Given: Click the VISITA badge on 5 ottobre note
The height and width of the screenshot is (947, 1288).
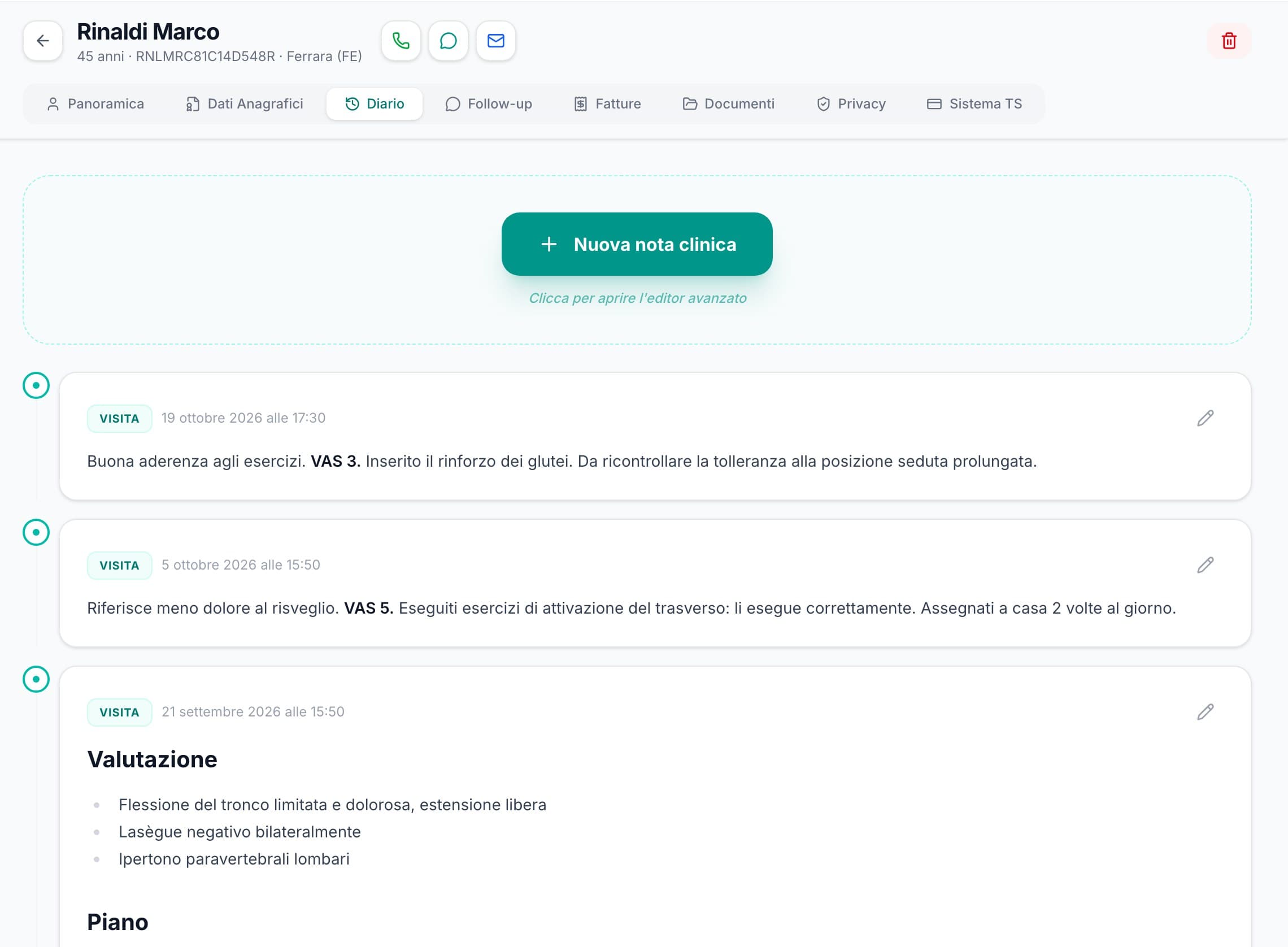Looking at the screenshot, I should coord(119,565).
